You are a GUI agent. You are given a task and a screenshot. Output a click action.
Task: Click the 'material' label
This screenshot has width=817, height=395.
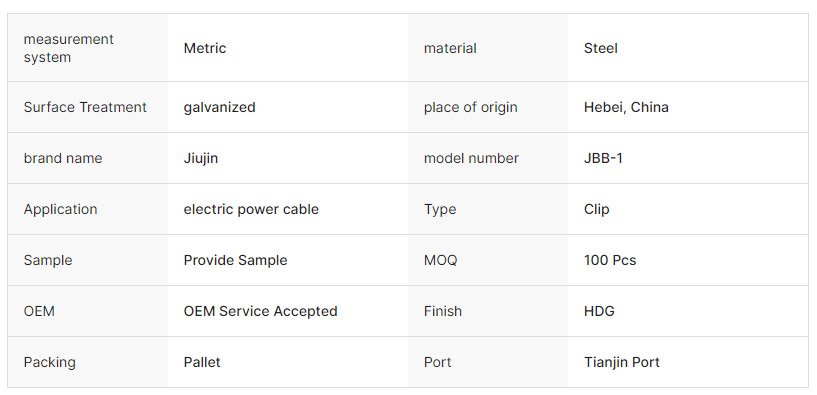450,48
